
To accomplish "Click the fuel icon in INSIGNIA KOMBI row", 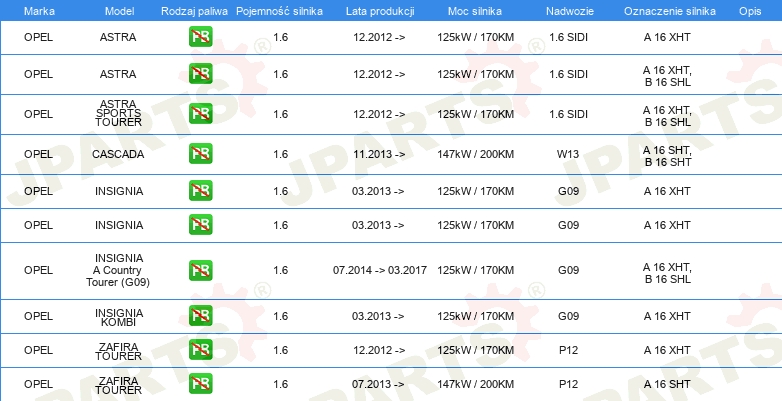I will tap(200, 316).
